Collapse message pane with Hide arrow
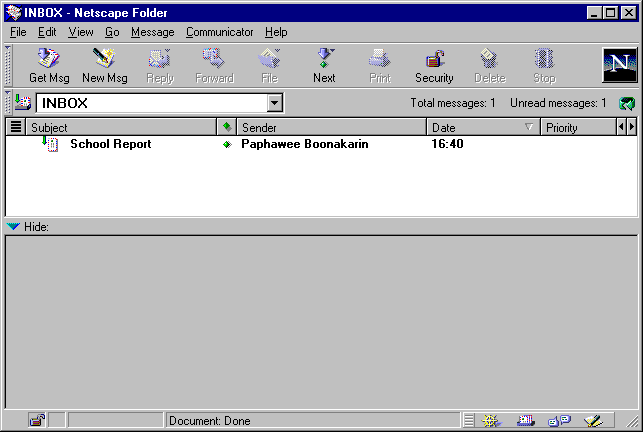Image resolution: width=643 pixels, height=432 pixels. click(13, 226)
